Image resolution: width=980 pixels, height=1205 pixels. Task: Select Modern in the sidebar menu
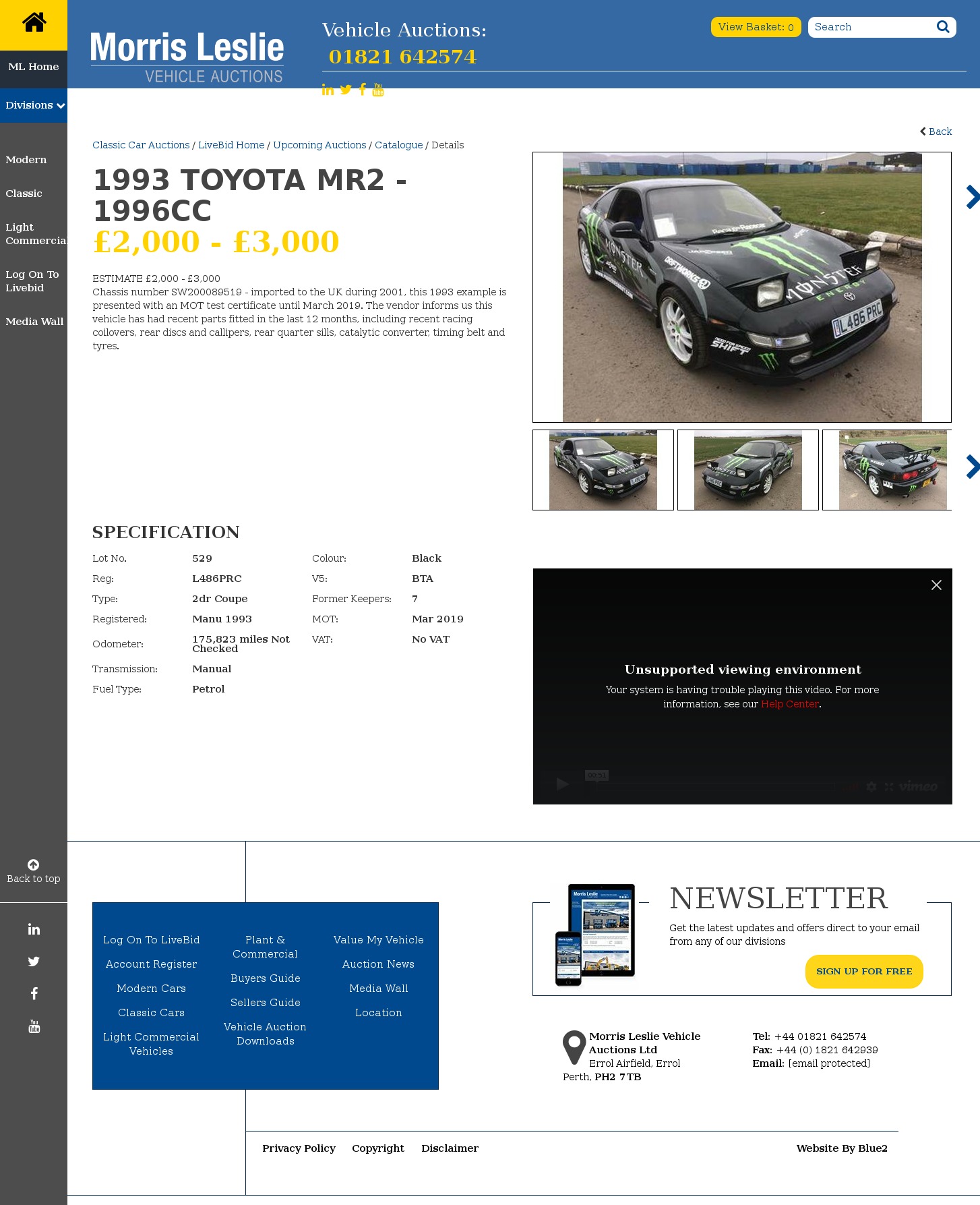point(26,160)
